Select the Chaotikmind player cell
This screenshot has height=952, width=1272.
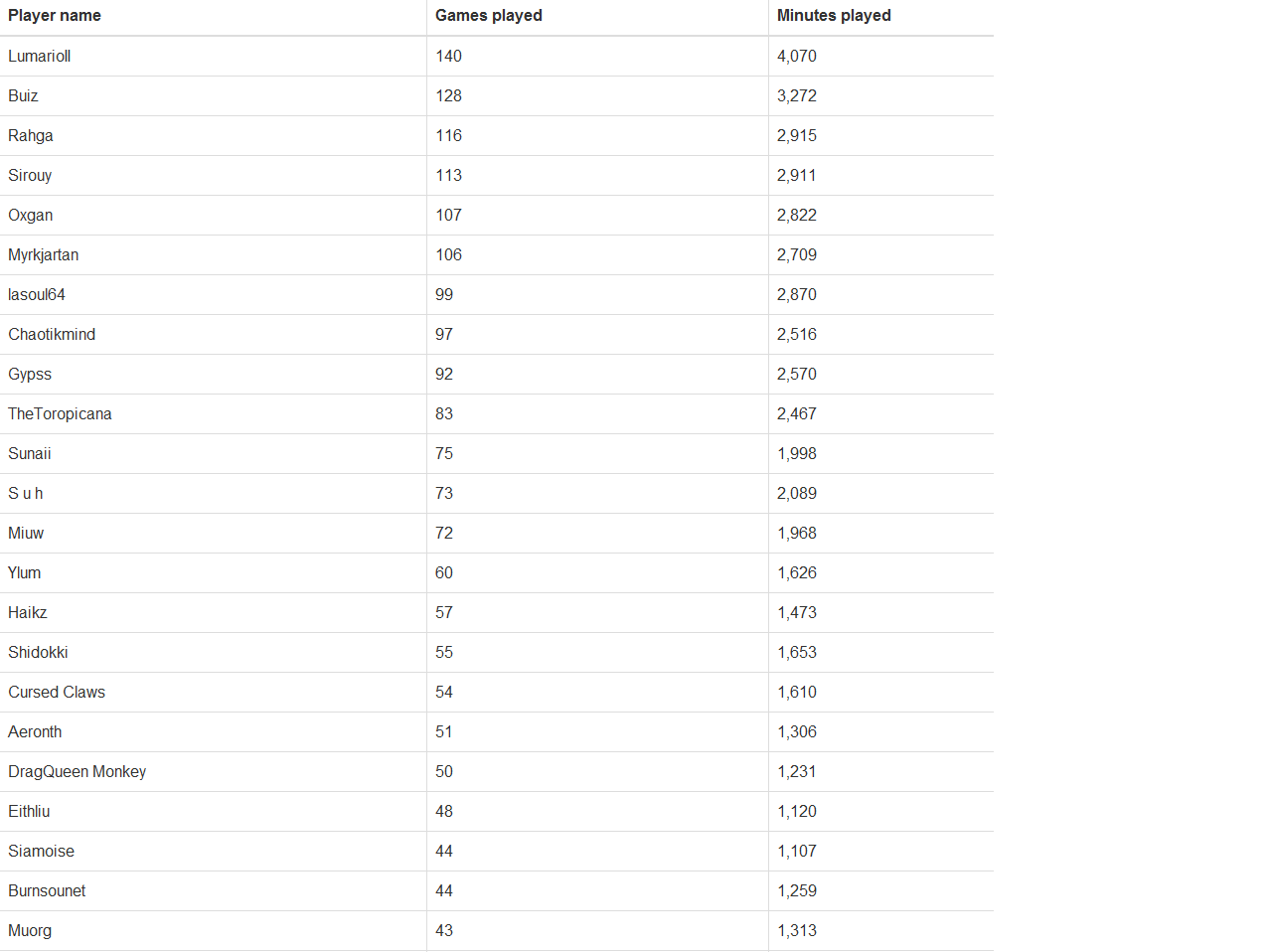(x=52, y=335)
